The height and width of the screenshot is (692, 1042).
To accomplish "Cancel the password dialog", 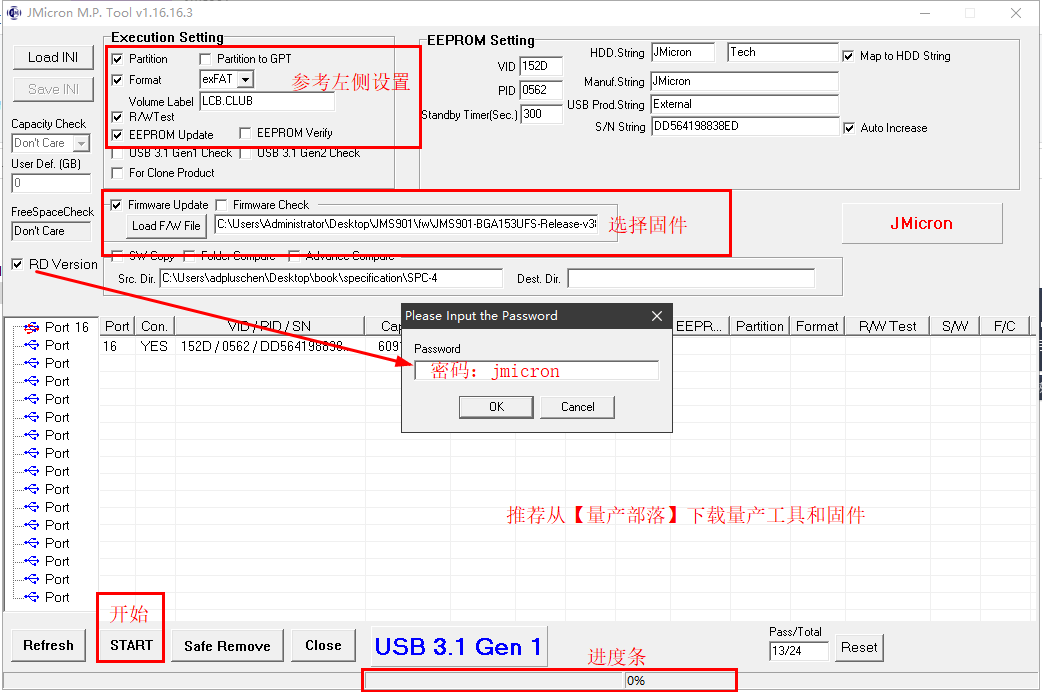I will point(577,407).
